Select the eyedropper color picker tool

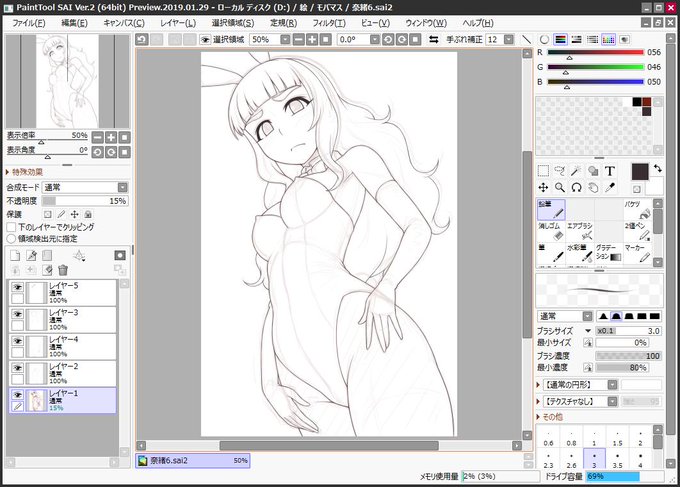[610, 187]
